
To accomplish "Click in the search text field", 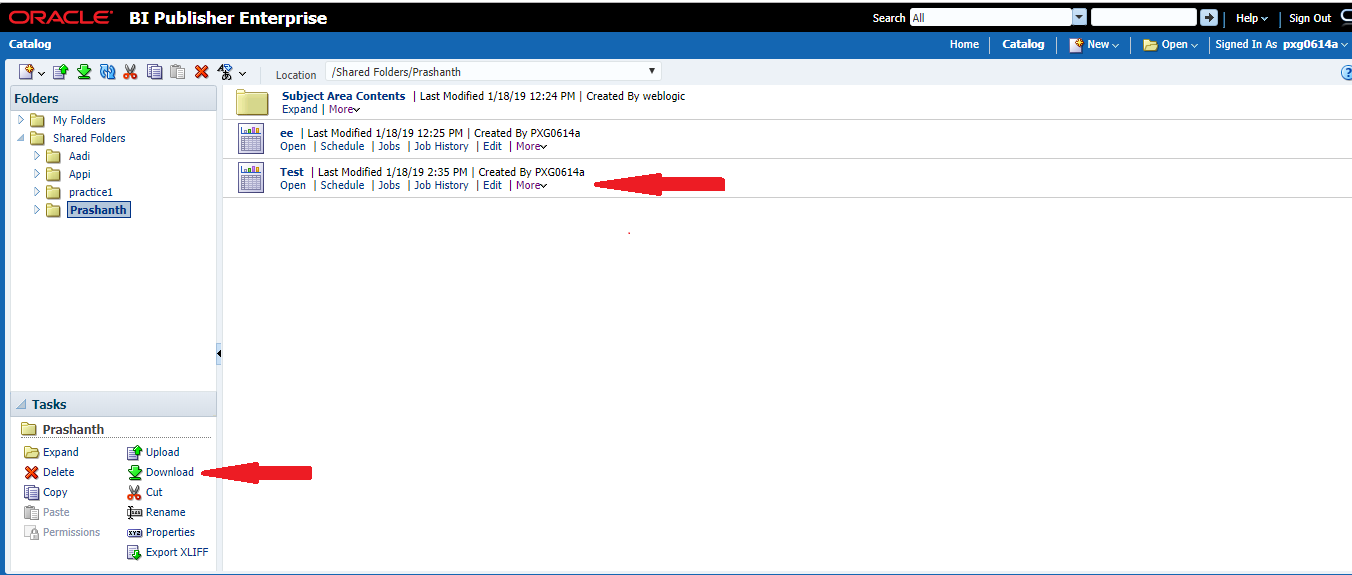I will click(1143, 18).
